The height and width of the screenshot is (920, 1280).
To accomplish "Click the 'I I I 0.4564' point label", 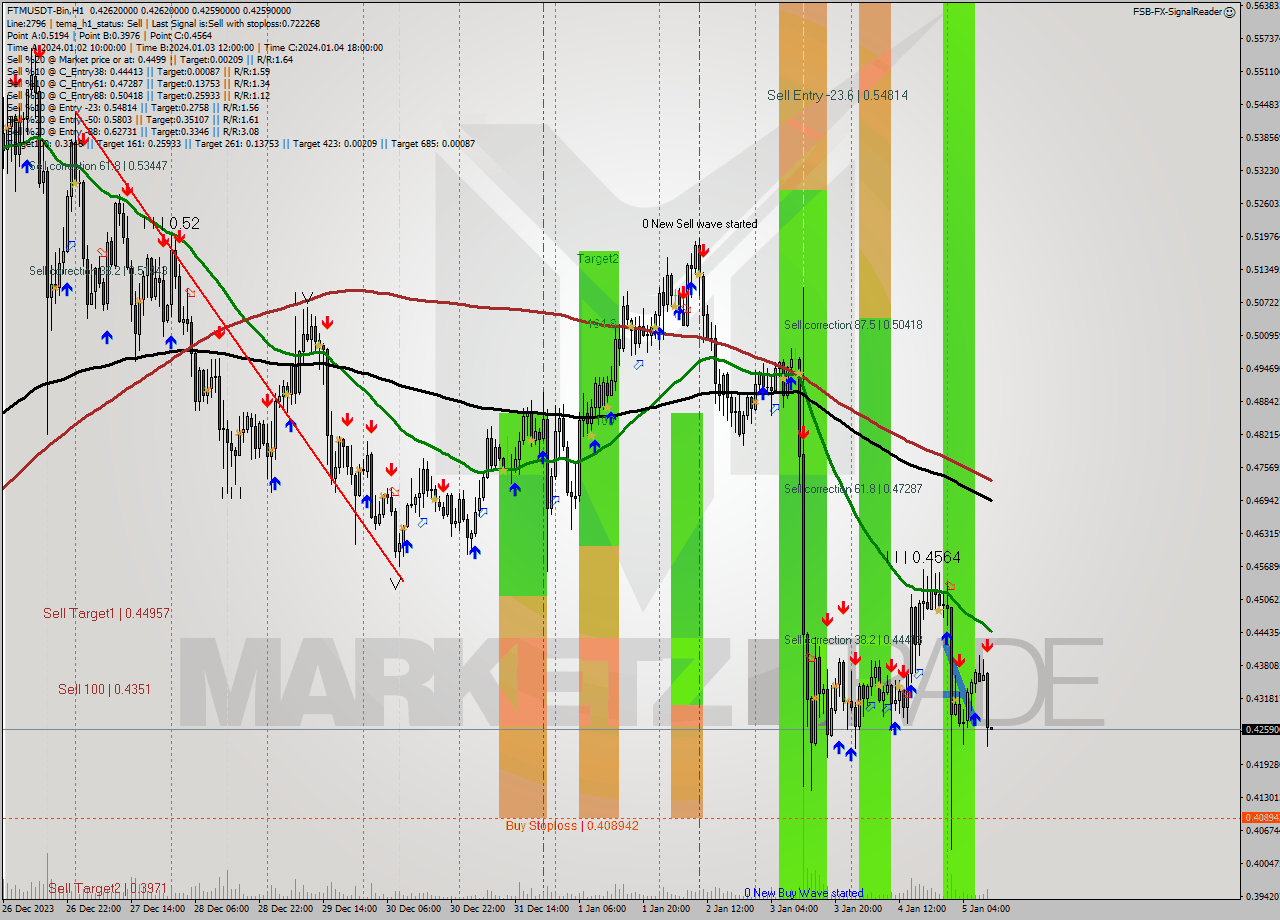I will [924, 557].
